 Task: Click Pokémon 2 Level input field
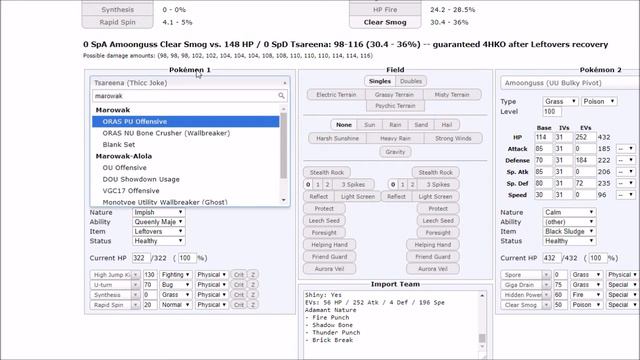coord(552,111)
